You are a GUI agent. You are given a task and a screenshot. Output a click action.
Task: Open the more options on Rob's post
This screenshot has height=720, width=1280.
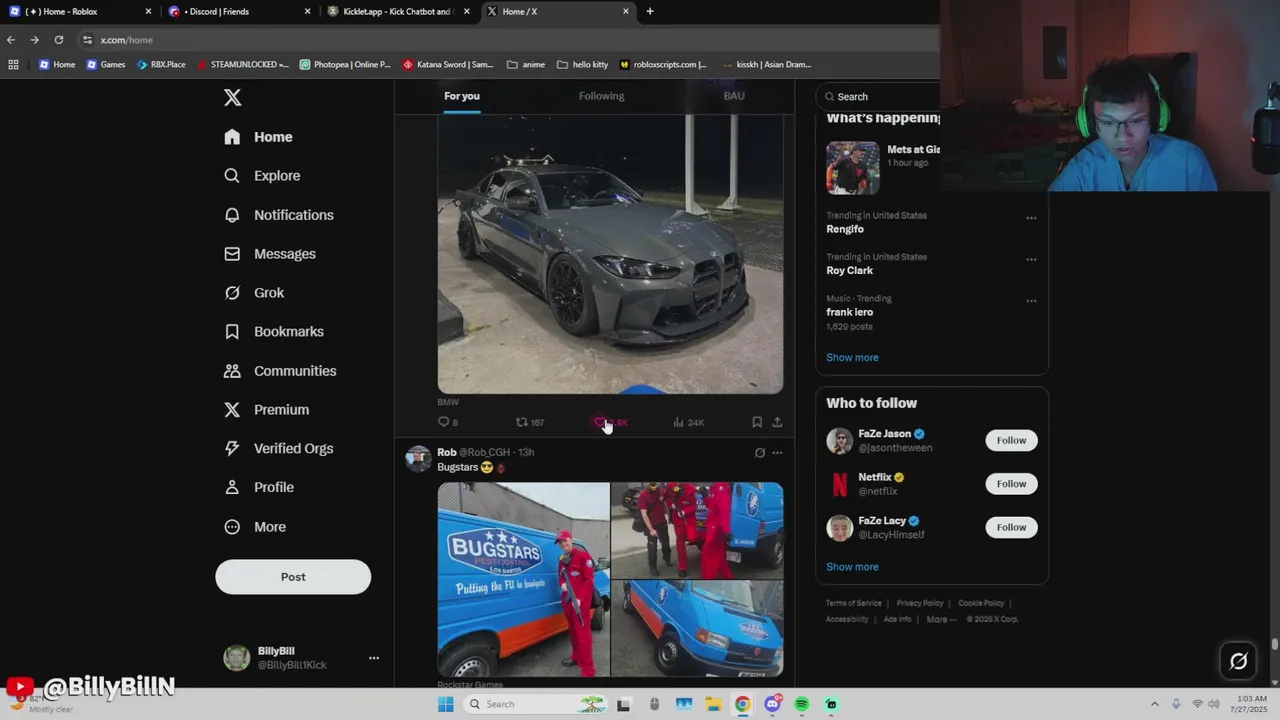click(x=777, y=453)
